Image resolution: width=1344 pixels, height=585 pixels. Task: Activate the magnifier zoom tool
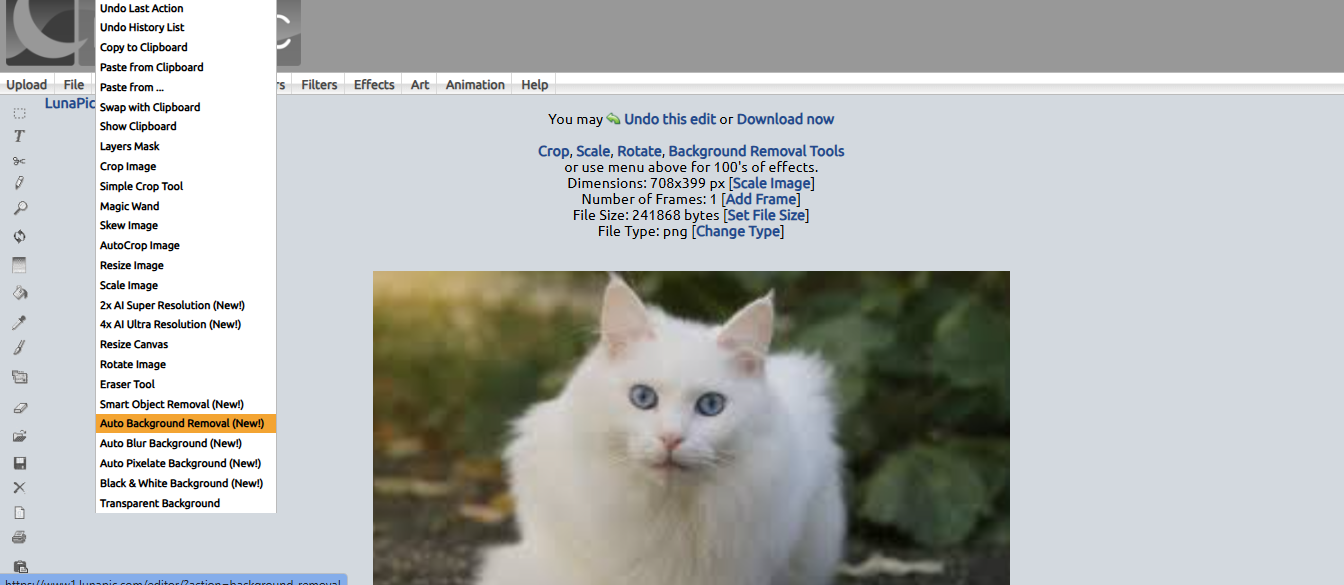coord(19,208)
